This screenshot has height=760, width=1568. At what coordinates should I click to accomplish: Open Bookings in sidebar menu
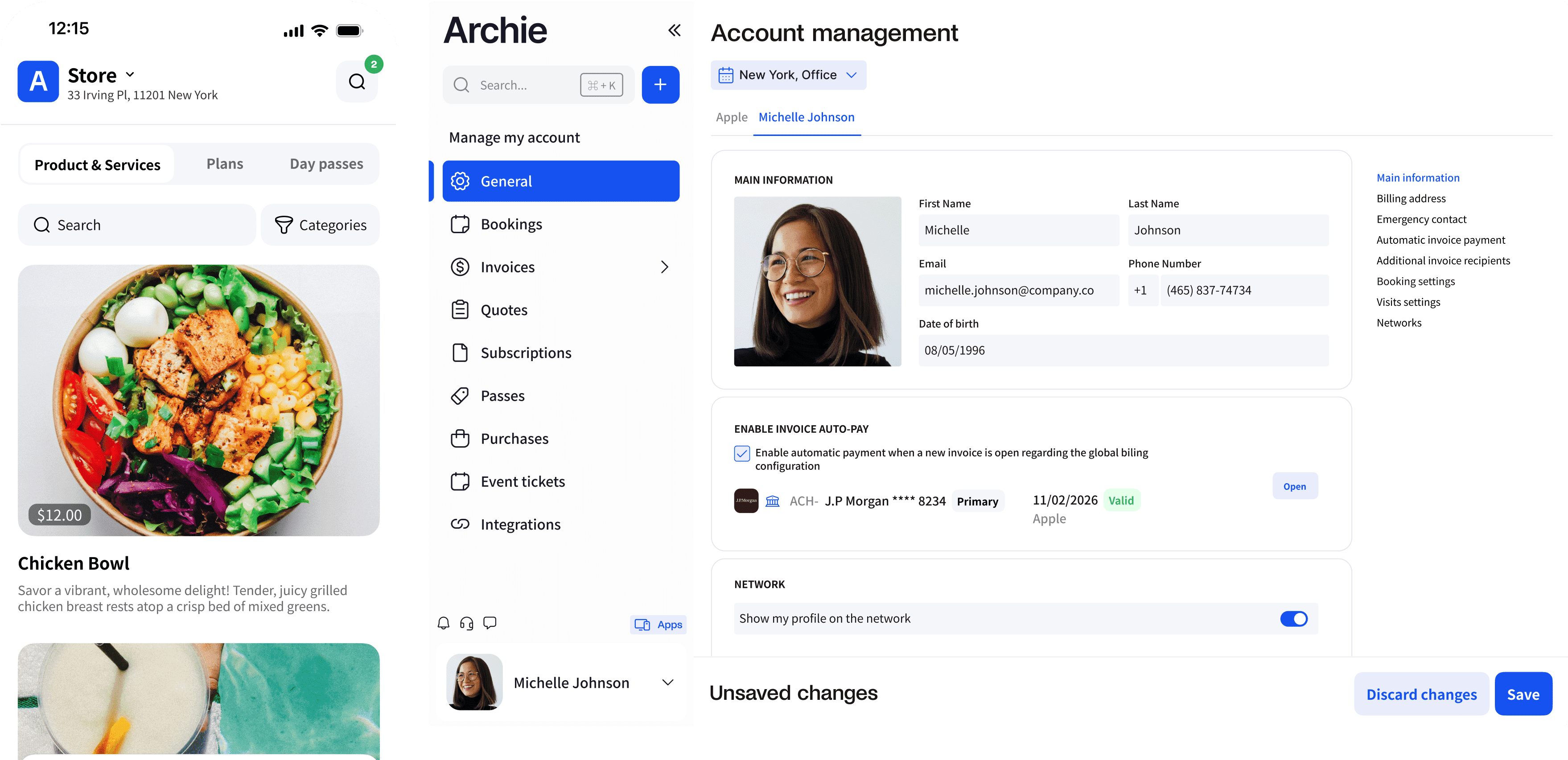510,225
